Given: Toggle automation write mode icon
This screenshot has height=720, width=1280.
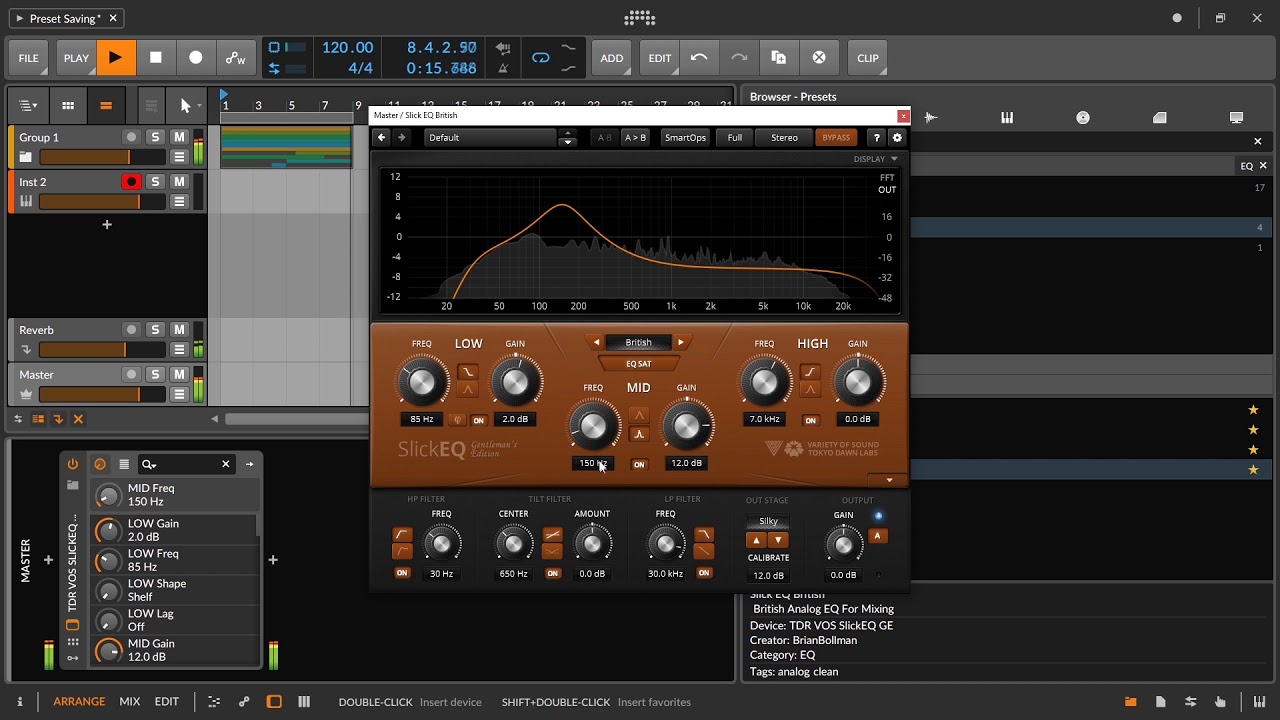Looking at the screenshot, I should click(236, 58).
